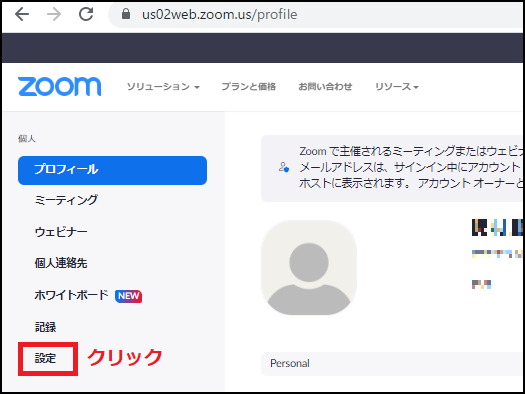Click the NEW badge beside ホワイトボード

pyautogui.click(x=129, y=296)
